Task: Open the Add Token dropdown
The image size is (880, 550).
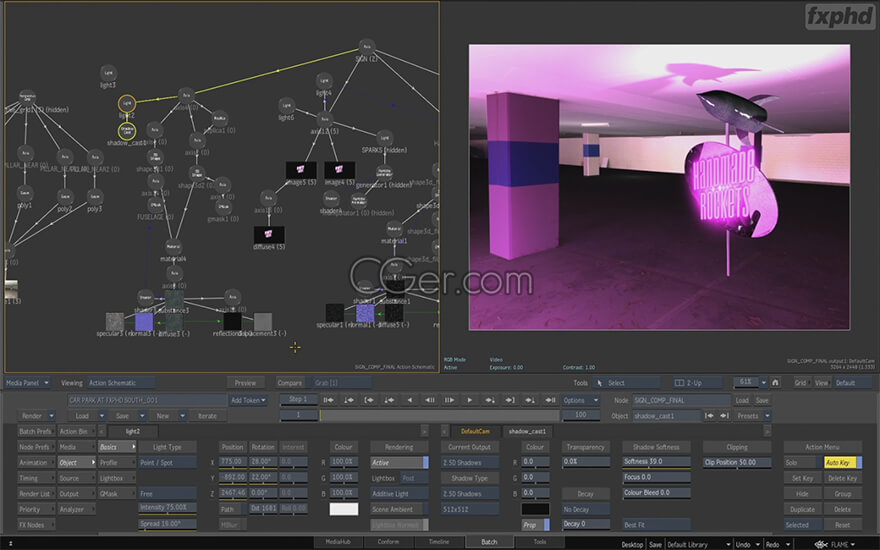Action: (x=248, y=400)
